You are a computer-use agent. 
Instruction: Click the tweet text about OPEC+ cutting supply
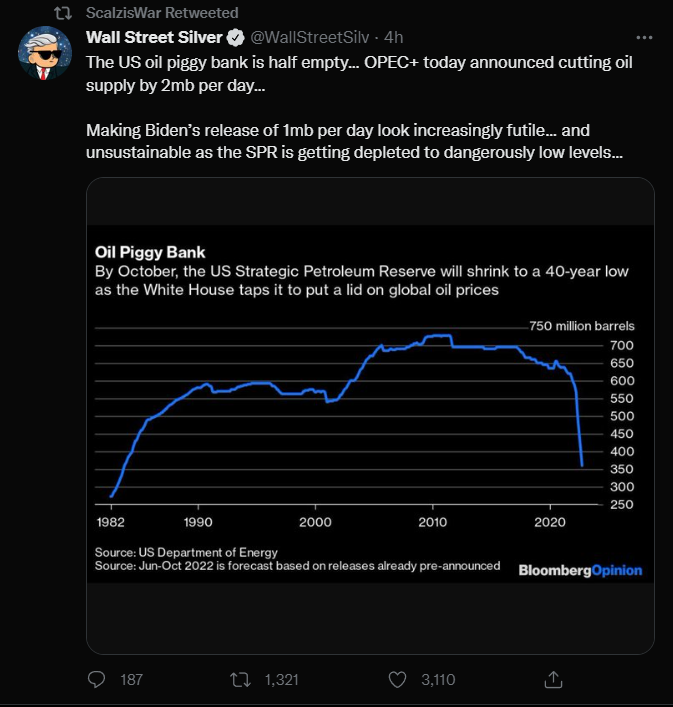click(x=359, y=73)
